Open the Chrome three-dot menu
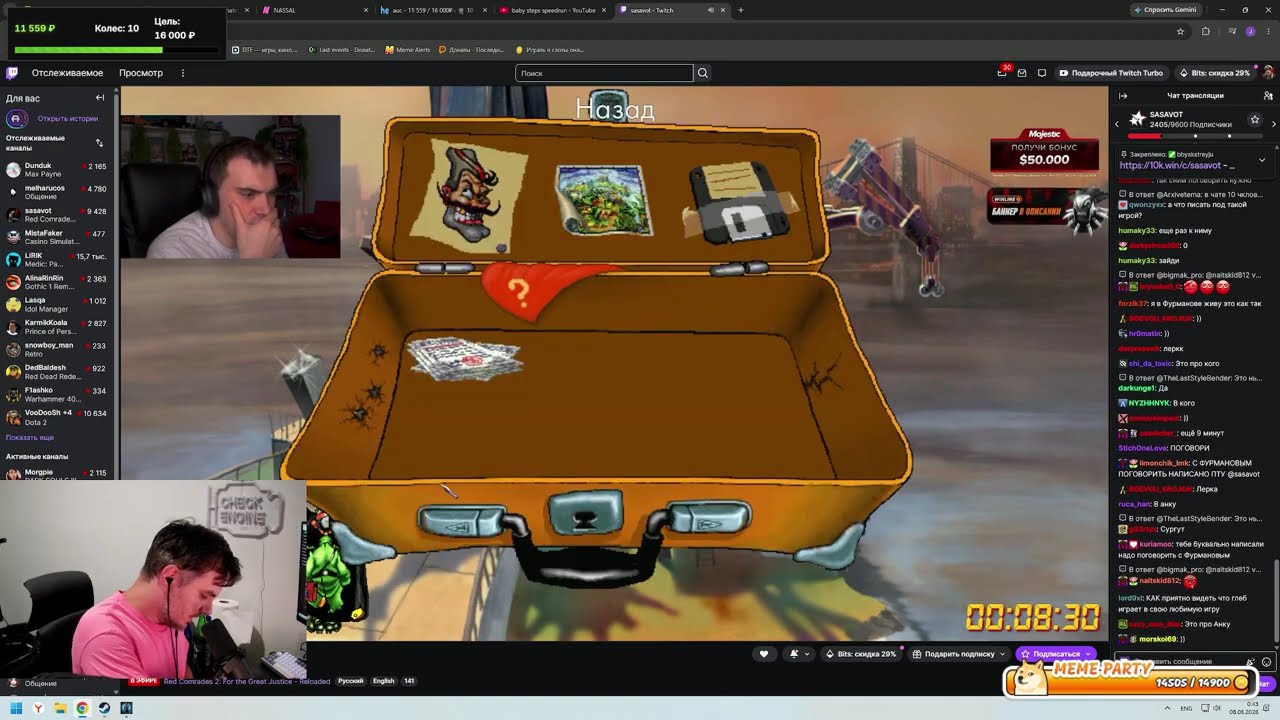Image resolution: width=1280 pixels, height=720 pixels. point(1268,31)
